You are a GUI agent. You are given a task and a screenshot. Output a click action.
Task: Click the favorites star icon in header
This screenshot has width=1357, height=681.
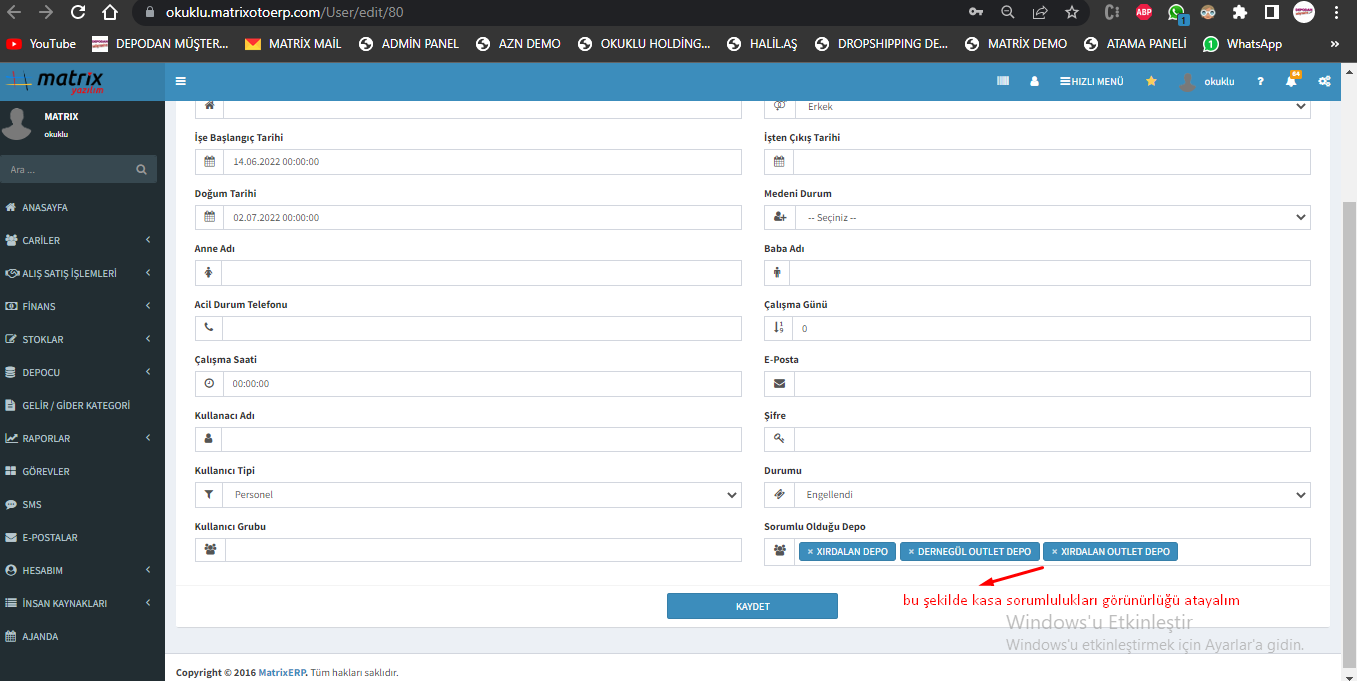1151,81
